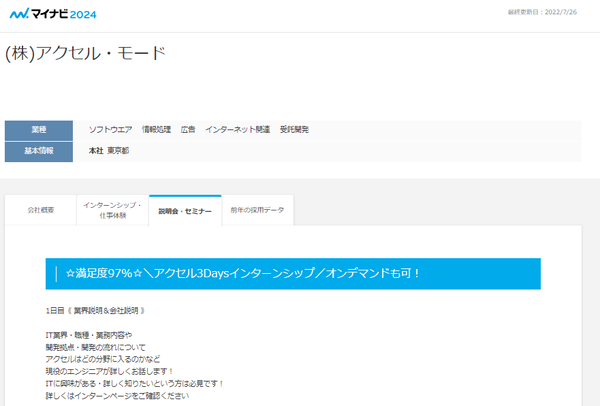The width and height of the screenshot is (600, 406).
Task: Click the 満足度97% アクセル3Days internship banner
Action: coord(293,274)
